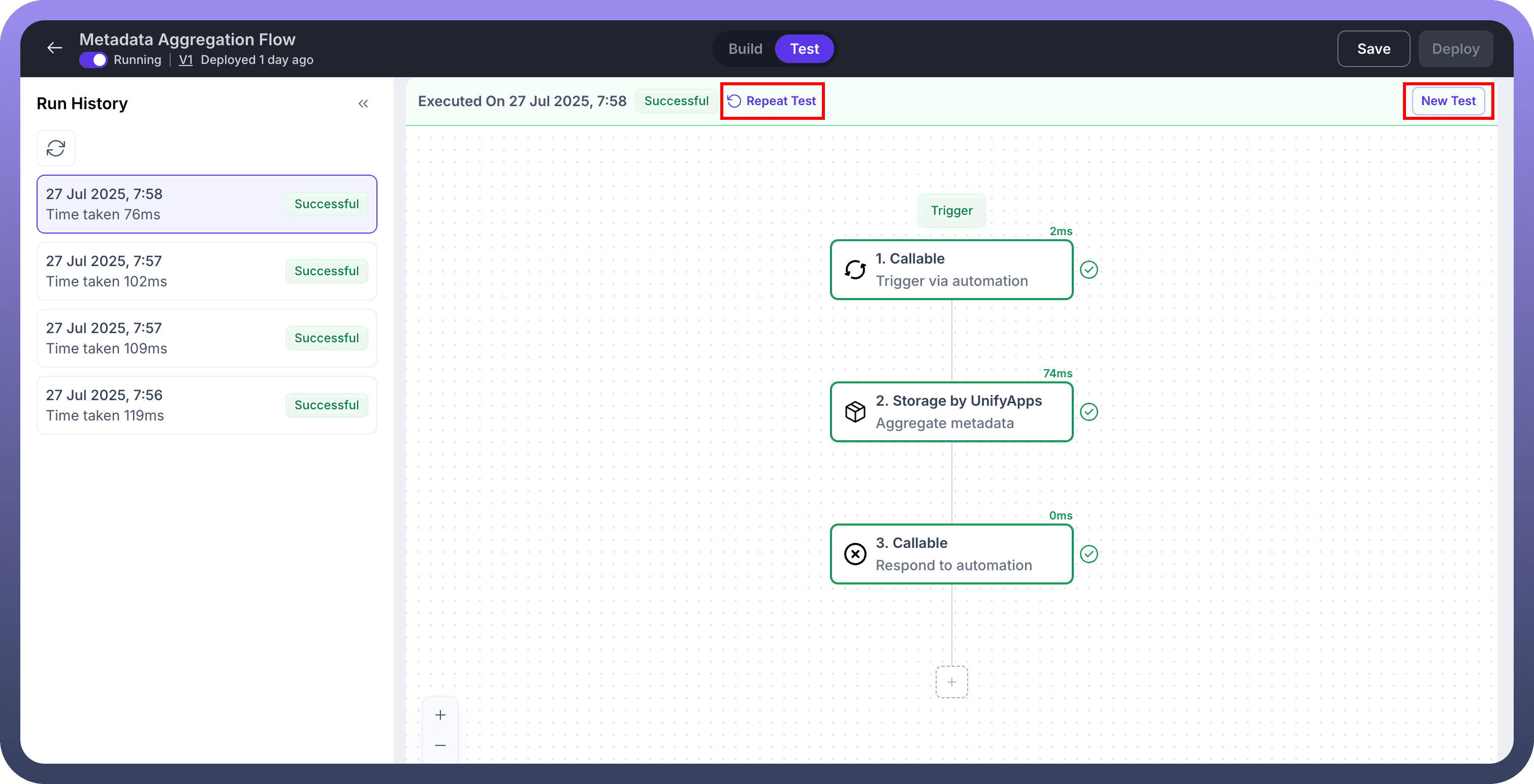Click the back arrow icon

point(54,48)
